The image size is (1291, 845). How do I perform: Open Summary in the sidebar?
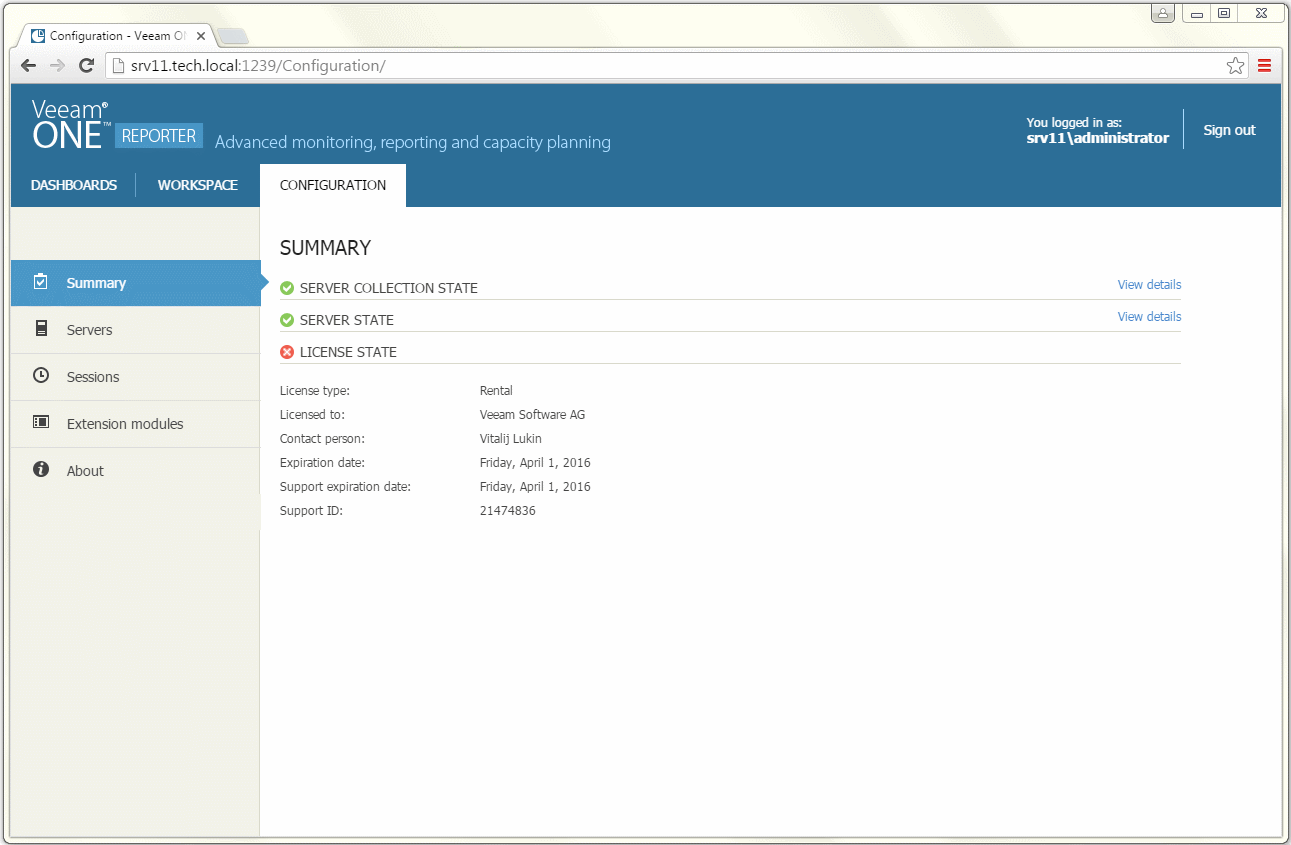(135, 283)
